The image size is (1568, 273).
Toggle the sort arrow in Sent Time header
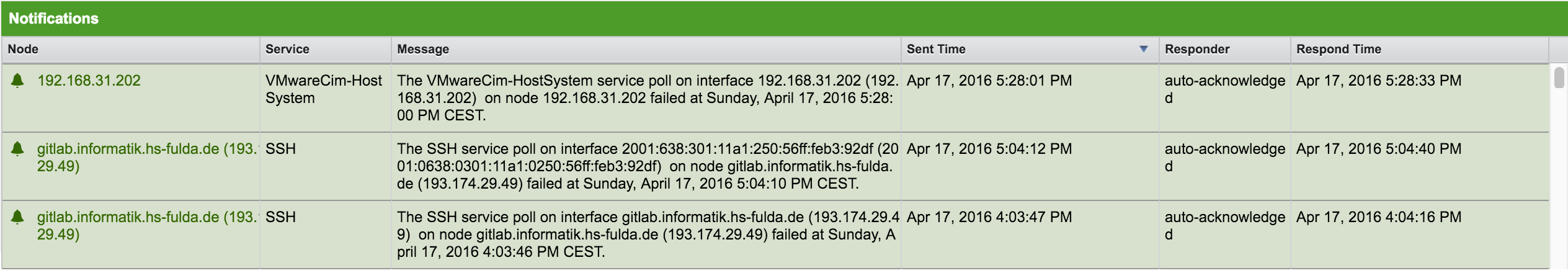pos(1143,49)
